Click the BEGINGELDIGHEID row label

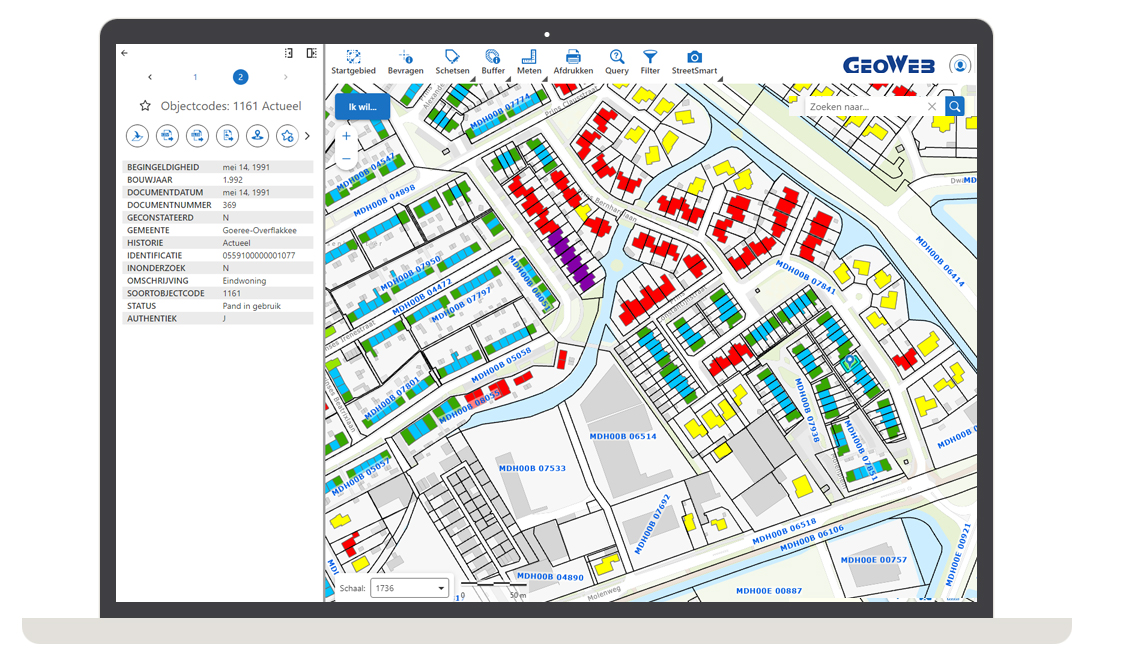click(x=163, y=167)
